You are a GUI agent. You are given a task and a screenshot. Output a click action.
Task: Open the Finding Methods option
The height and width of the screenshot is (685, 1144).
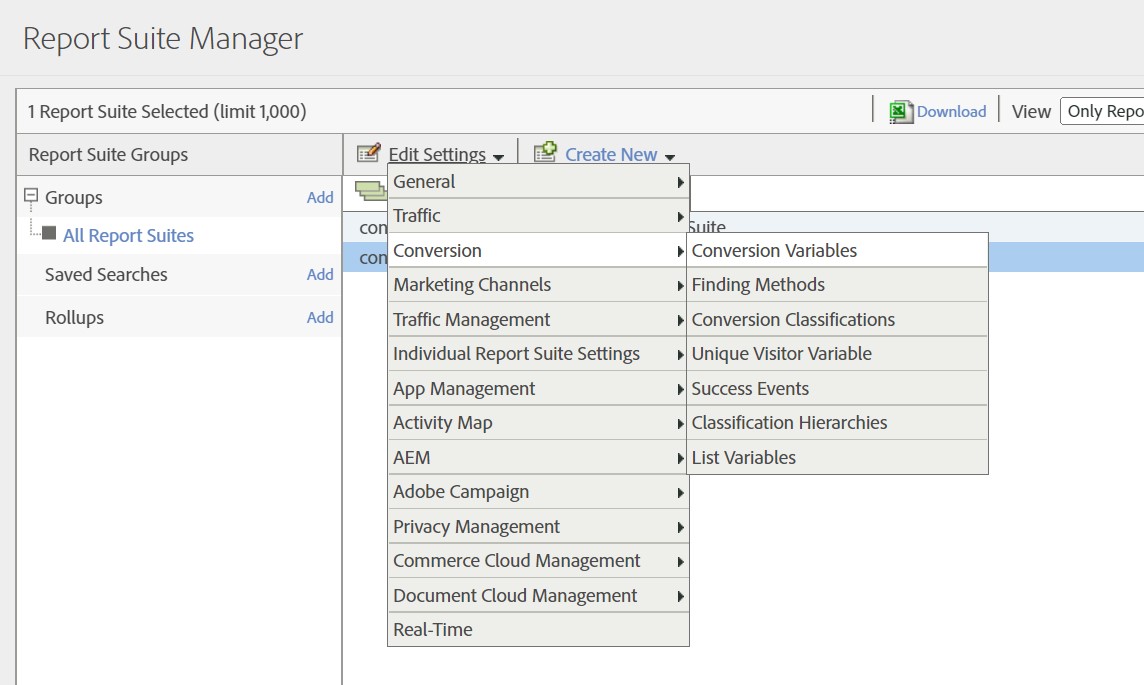pyautogui.click(x=758, y=285)
